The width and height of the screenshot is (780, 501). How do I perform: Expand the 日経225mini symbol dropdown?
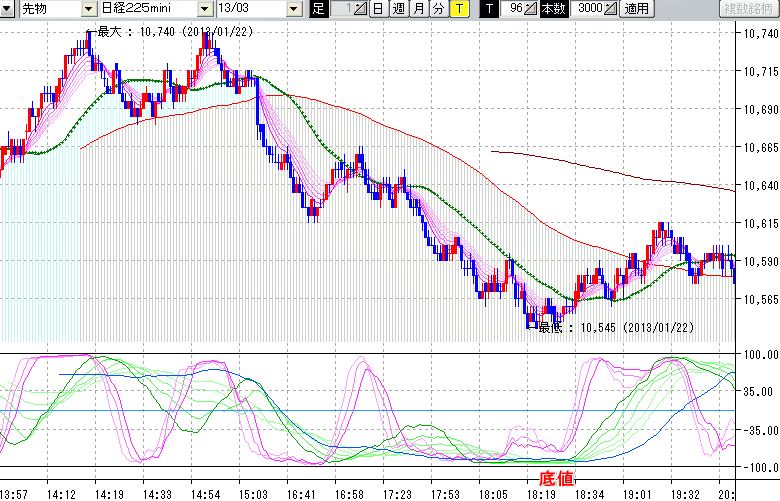[204, 9]
